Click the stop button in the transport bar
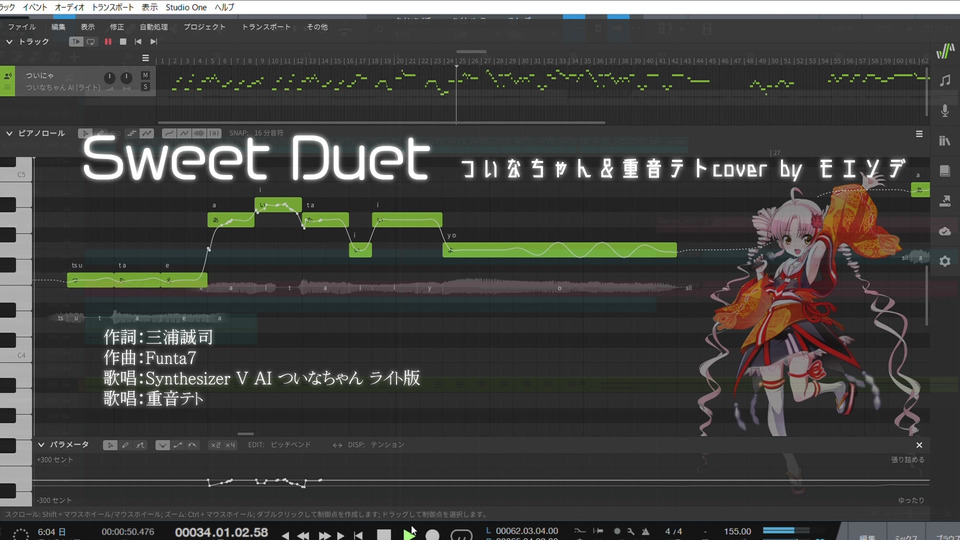This screenshot has width=960, height=540. (384, 535)
